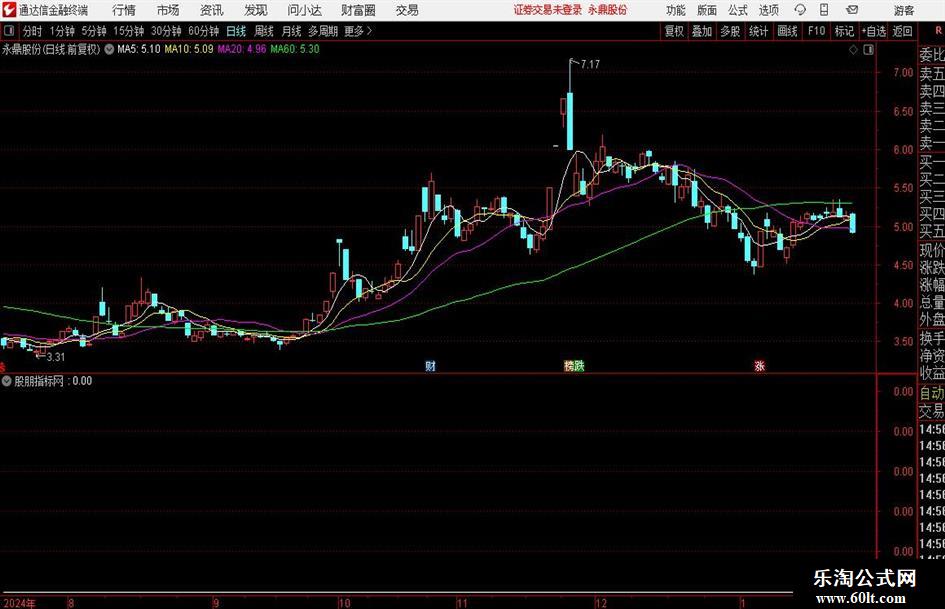Click the diamond icon at chart corner
This screenshot has width=945, height=609.
(x=853, y=50)
